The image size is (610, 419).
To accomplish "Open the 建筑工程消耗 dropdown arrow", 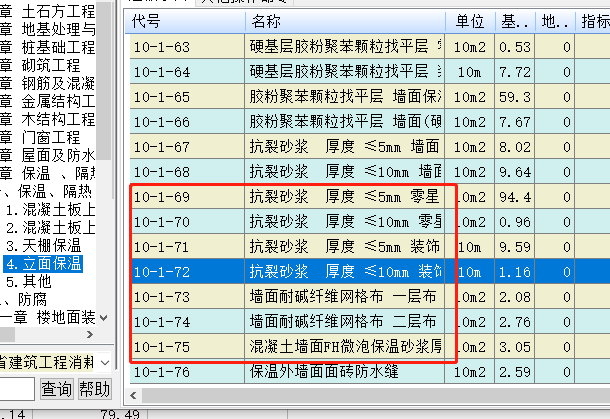I will [105, 363].
